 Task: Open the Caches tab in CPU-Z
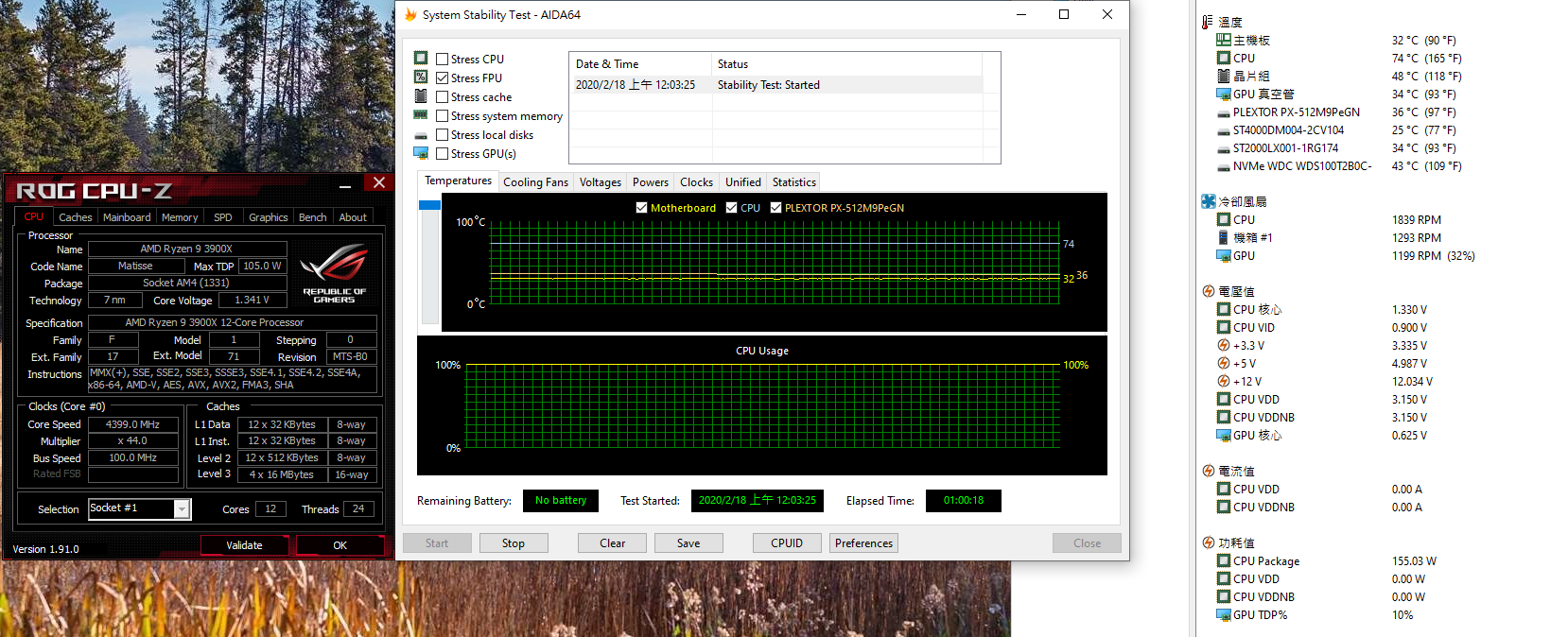[76, 217]
